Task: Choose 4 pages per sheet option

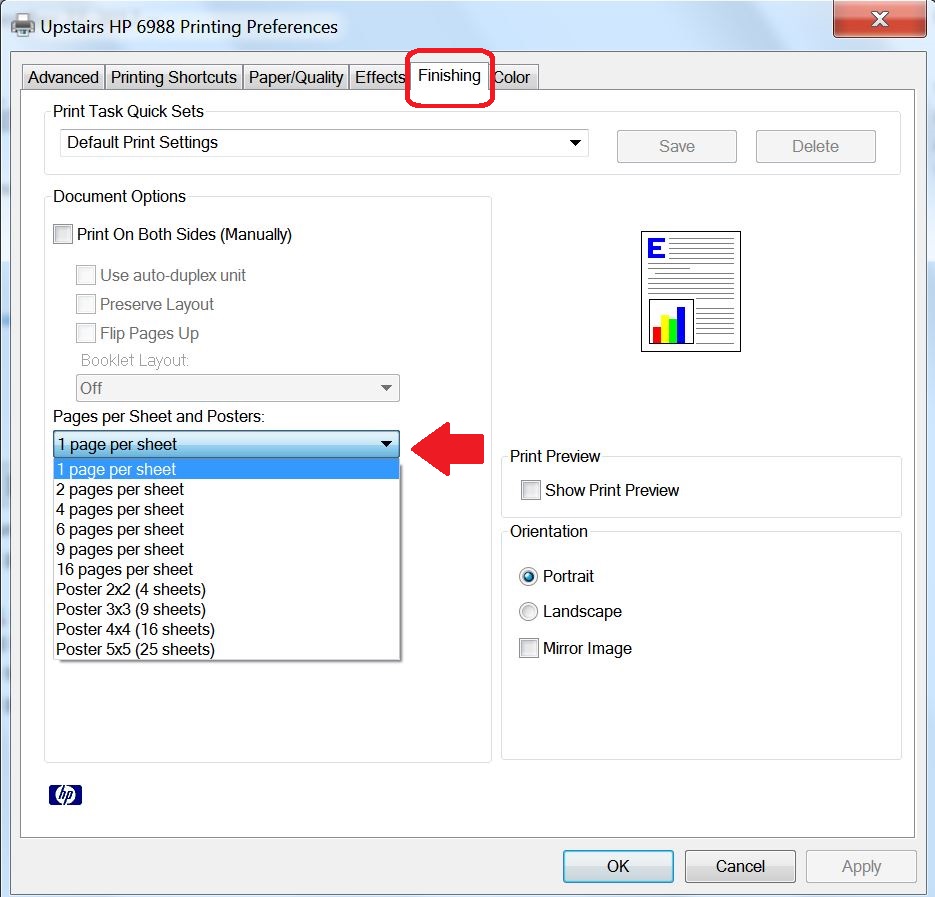Action: tap(227, 509)
